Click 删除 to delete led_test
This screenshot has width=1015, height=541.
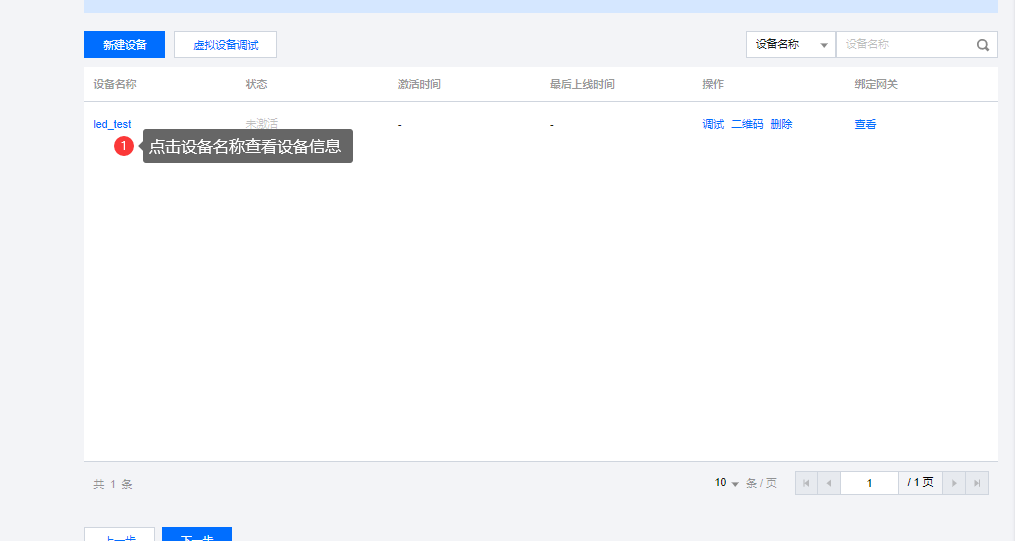pos(781,124)
